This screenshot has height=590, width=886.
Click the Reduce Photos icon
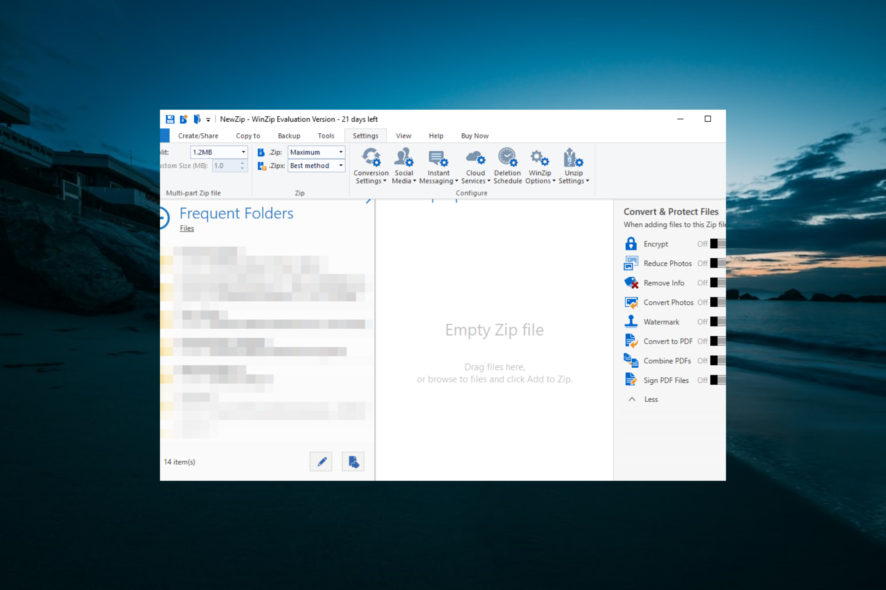click(x=631, y=263)
